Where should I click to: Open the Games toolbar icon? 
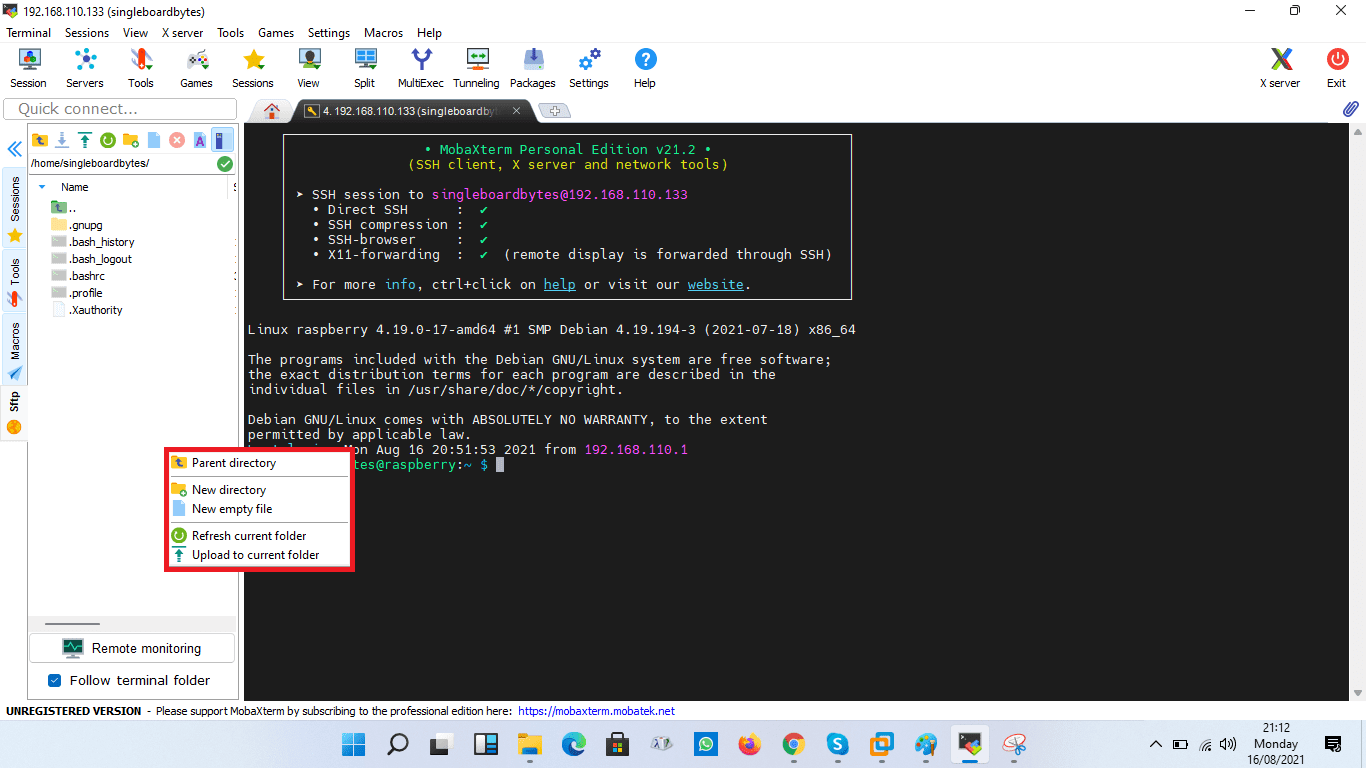coord(197,68)
